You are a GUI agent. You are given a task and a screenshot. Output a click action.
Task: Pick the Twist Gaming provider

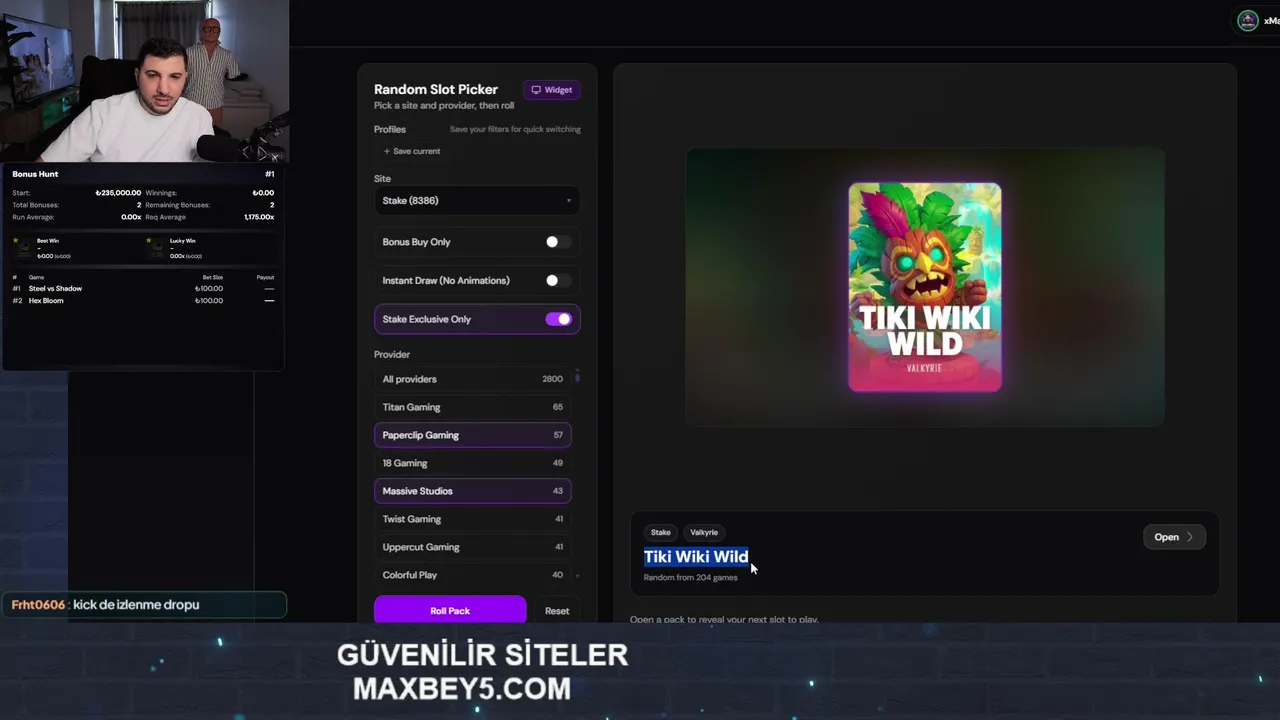point(472,519)
